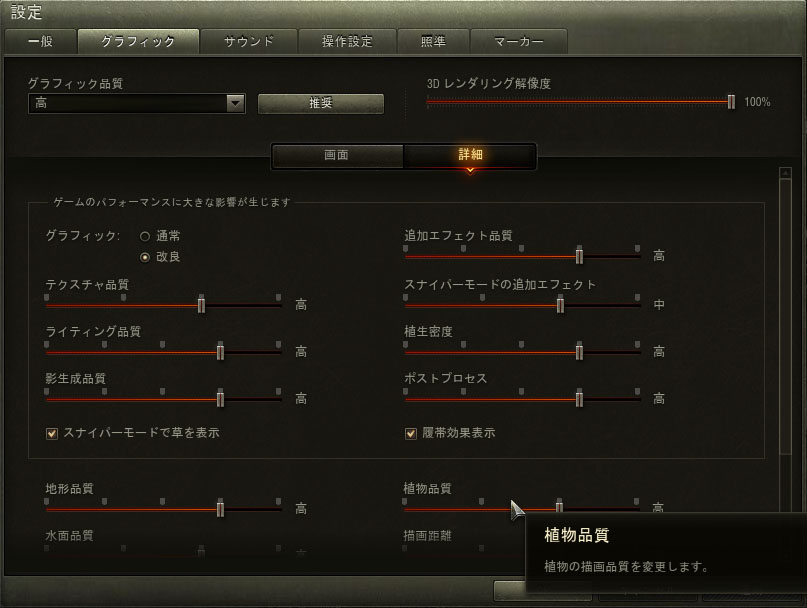
Task: Switch to the 一般 tab
Action: tap(41, 41)
